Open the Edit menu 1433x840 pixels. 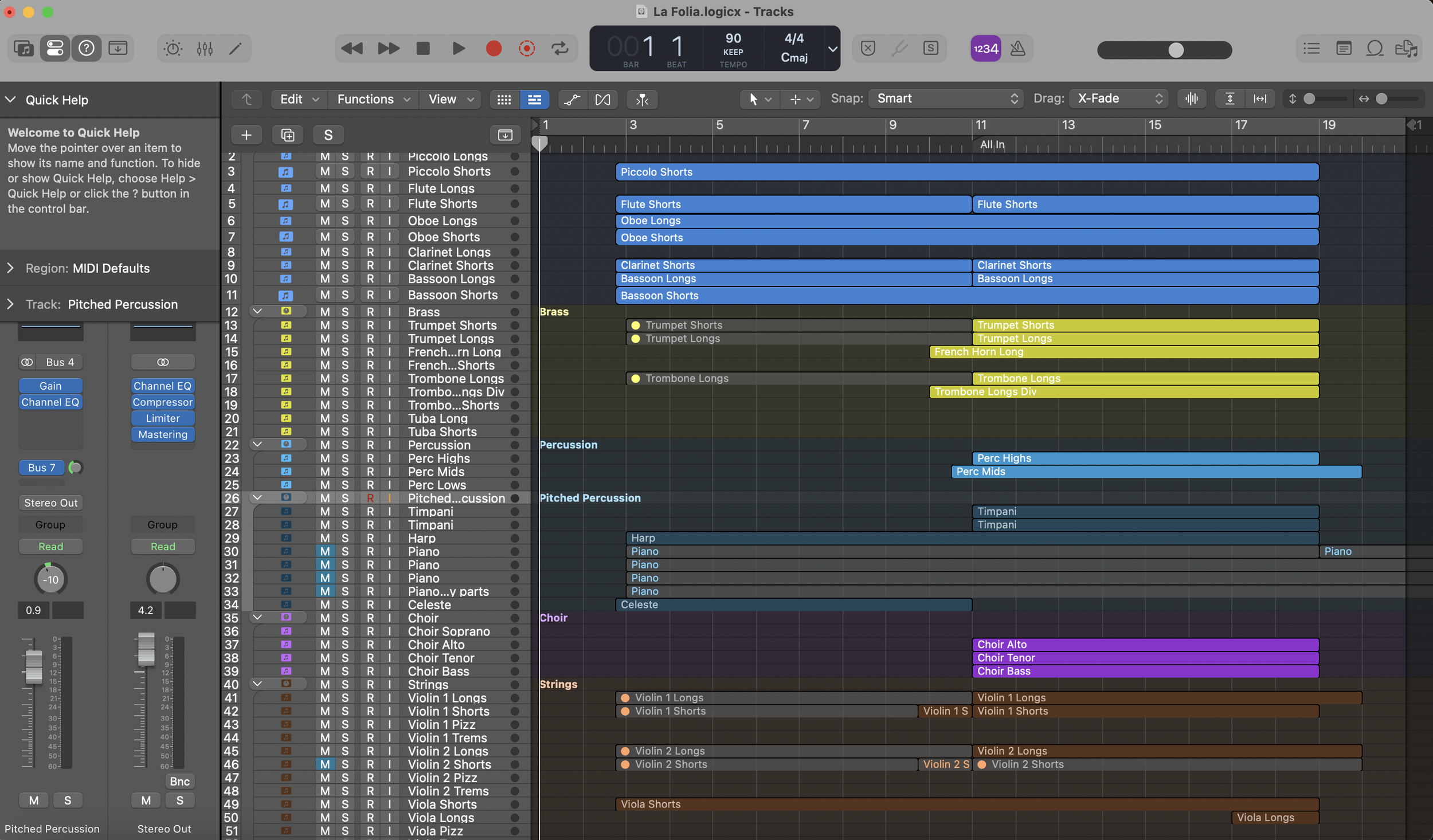[x=299, y=99]
